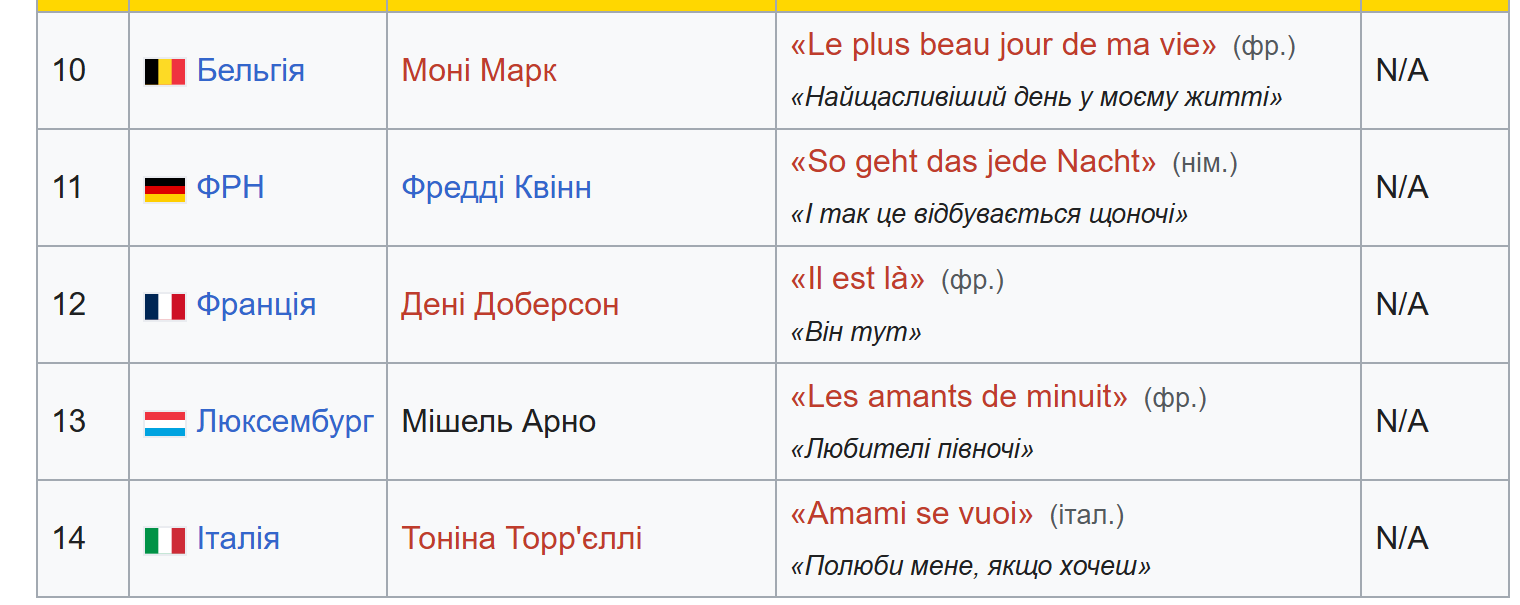
Task: Click the Дені Доберсон red link
Action: click(510, 305)
